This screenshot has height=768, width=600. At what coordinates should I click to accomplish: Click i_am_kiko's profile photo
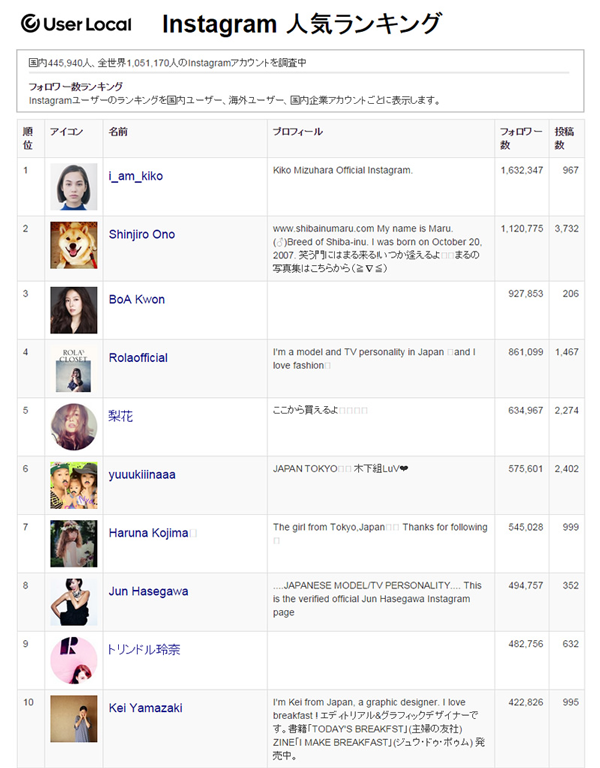pos(74,187)
